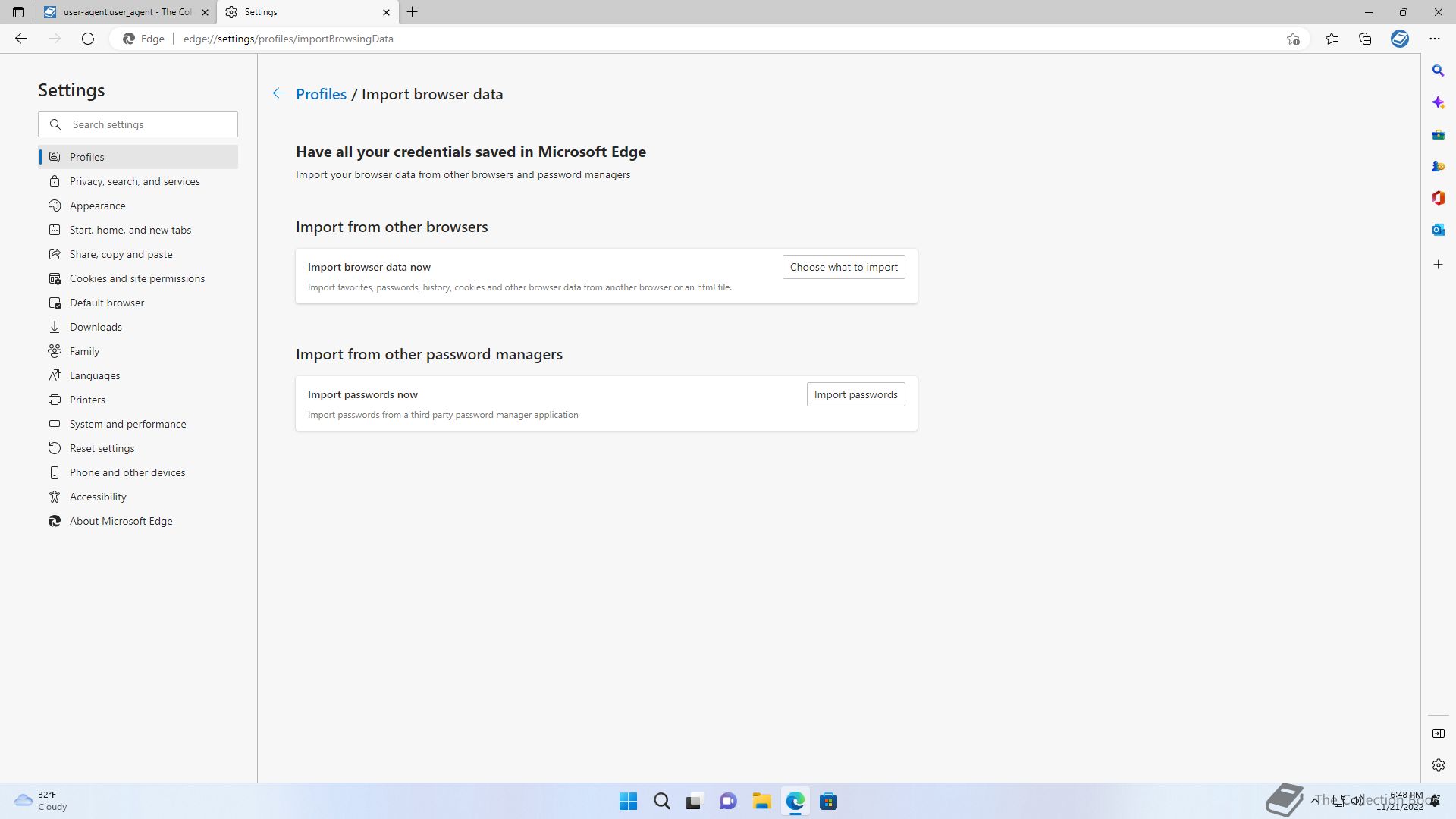Click the address bar URL
Viewport: 1456px width, 819px height.
coord(288,39)
